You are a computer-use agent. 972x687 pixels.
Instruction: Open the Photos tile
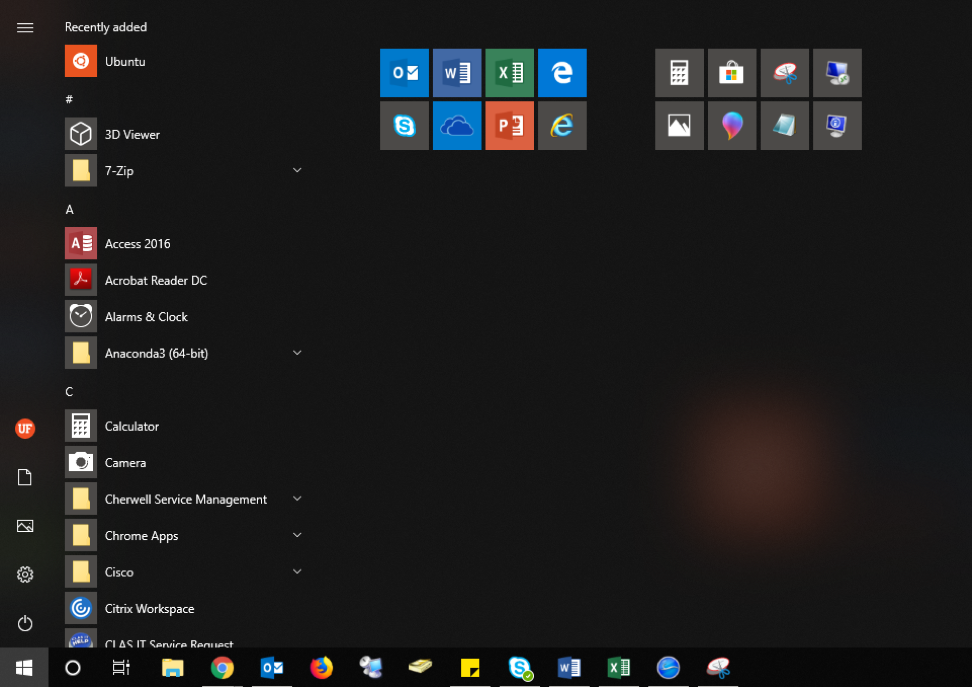point(679,126)
